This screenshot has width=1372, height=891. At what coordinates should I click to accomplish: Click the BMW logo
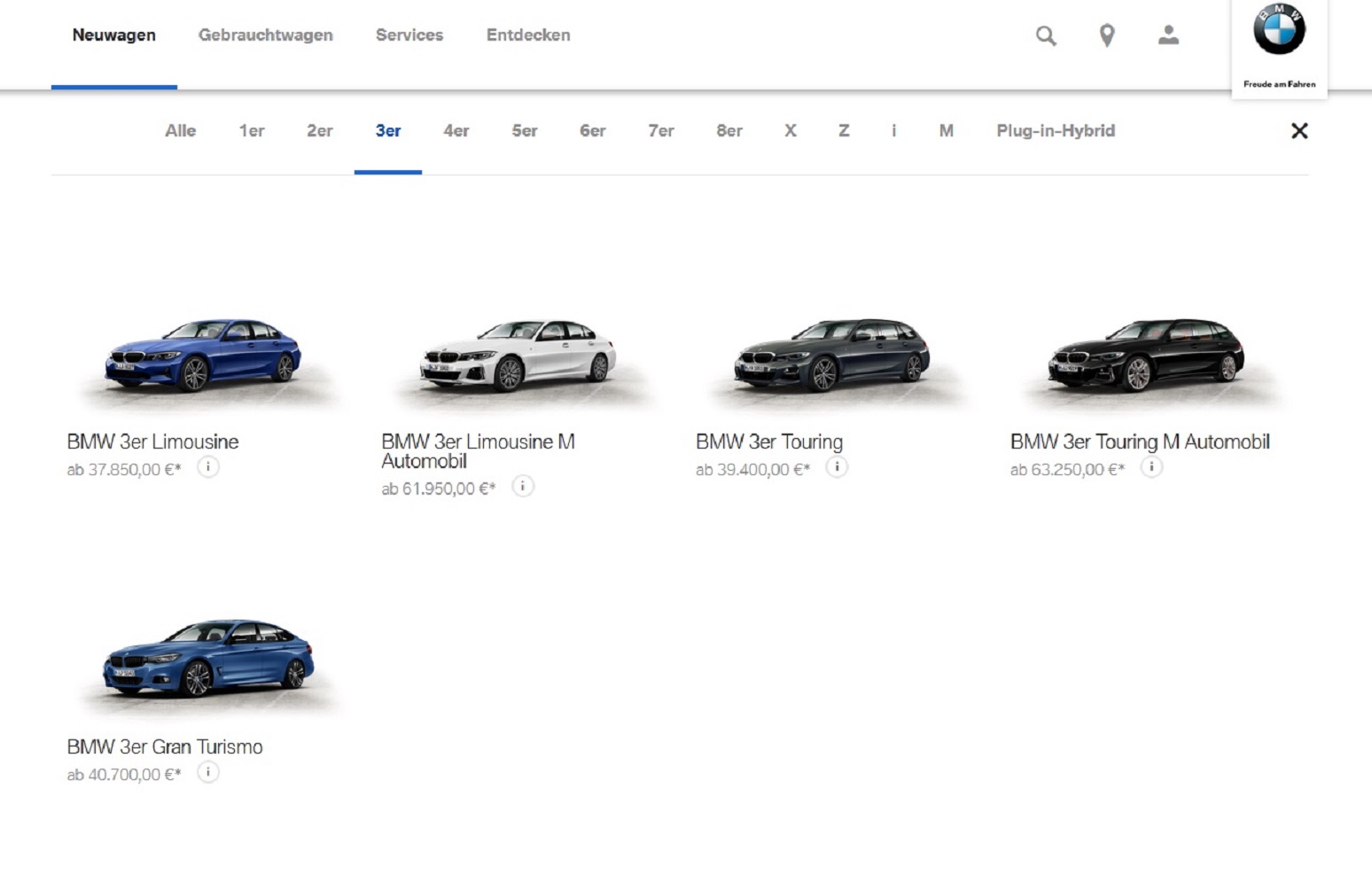tap(1279, 30)
